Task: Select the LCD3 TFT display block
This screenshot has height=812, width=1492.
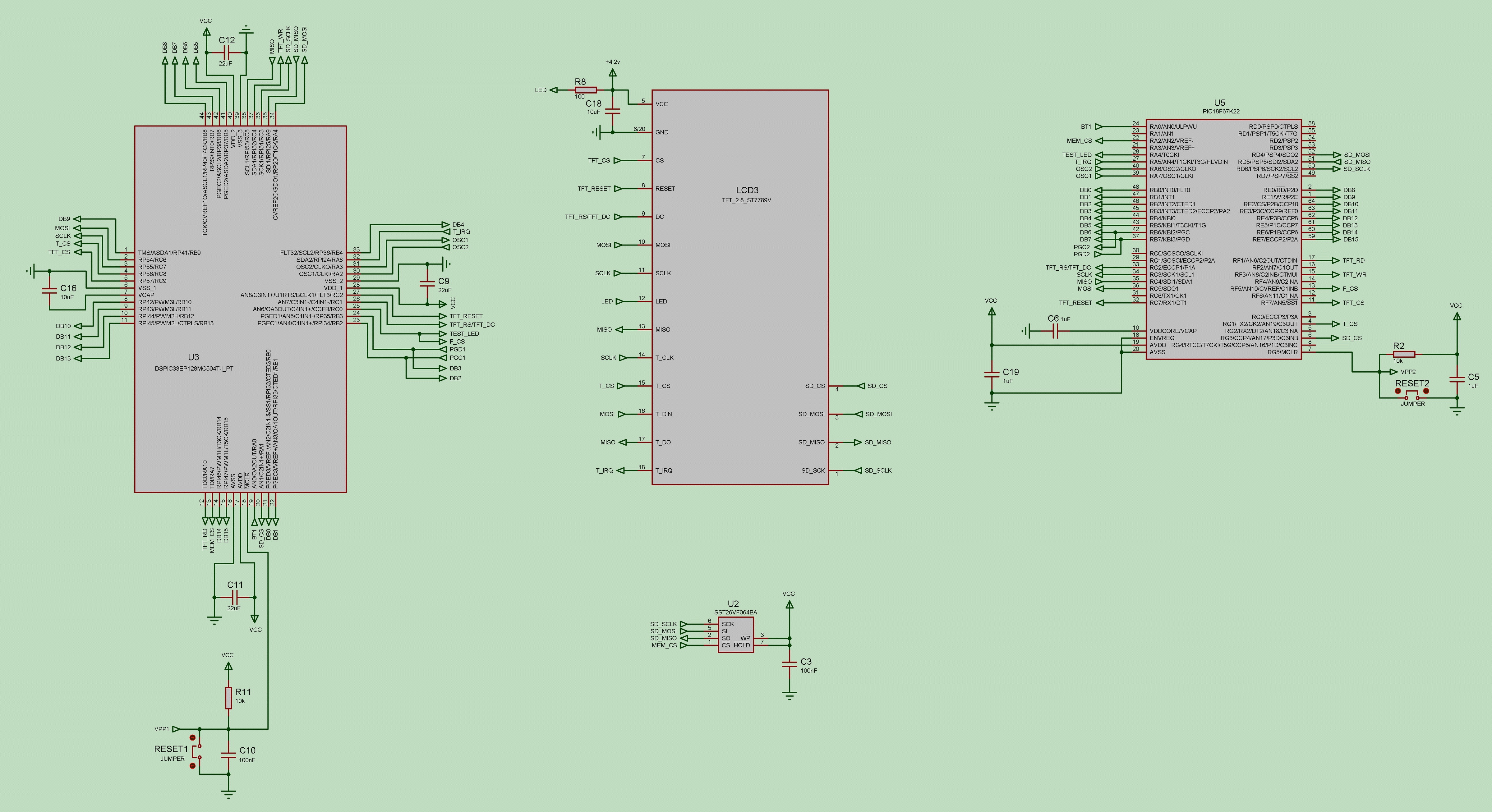Action: click(x=740, y=287)
